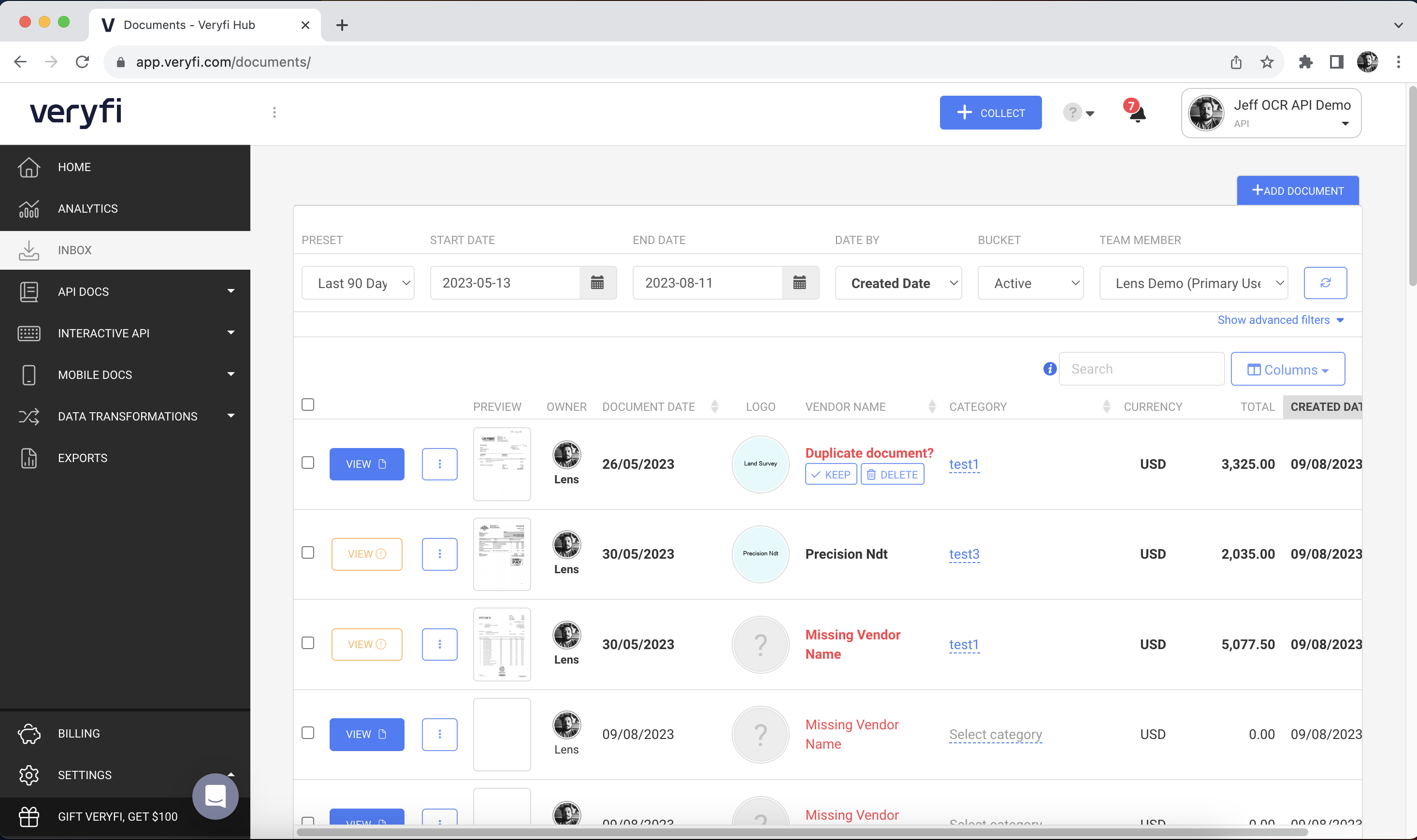Click the test3 category link
Screen dimensions: 1417x840
point(964,554)
